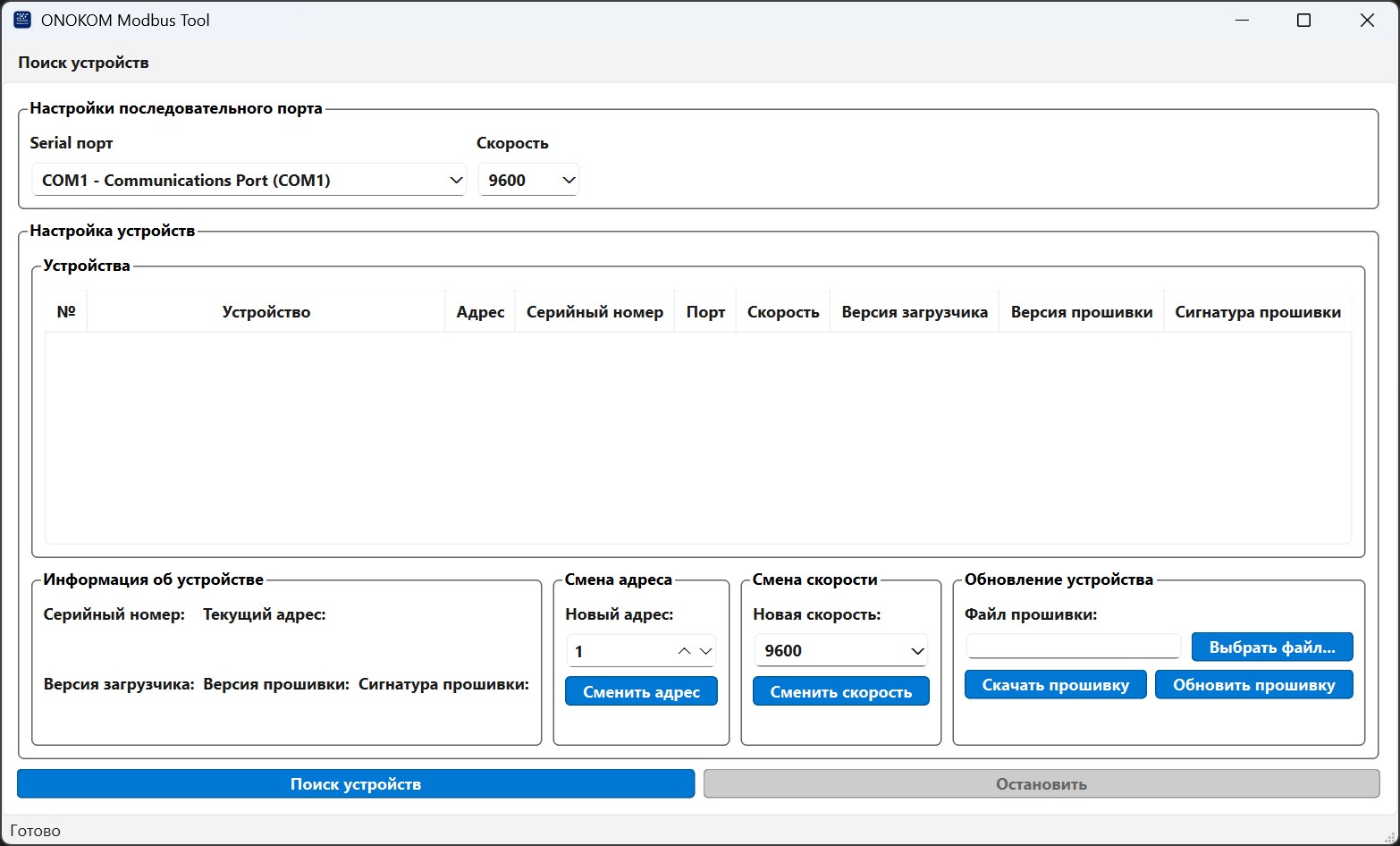Screen dimensions: 1400x846
Task: Click the firmware file path input field
Action: [x=1073, y=646]
